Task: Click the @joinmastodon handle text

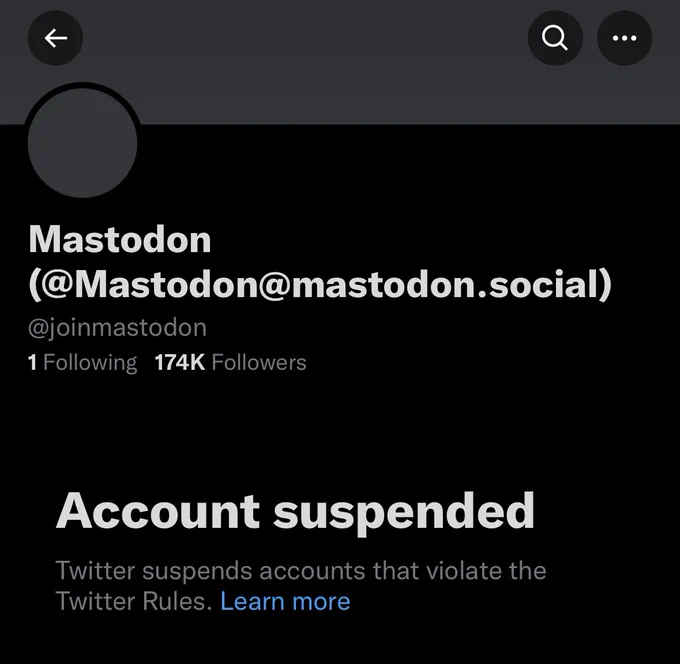Action: (117, 328)
